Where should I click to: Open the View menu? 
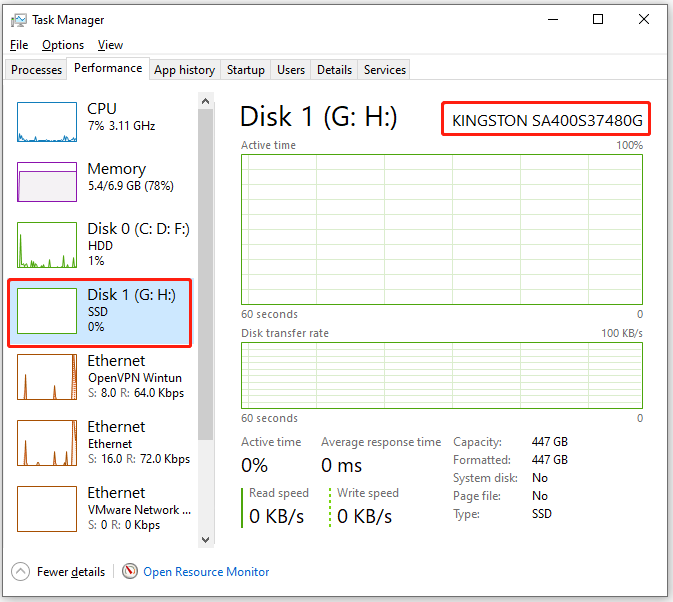pyautogui.click(x=110, y=45)
